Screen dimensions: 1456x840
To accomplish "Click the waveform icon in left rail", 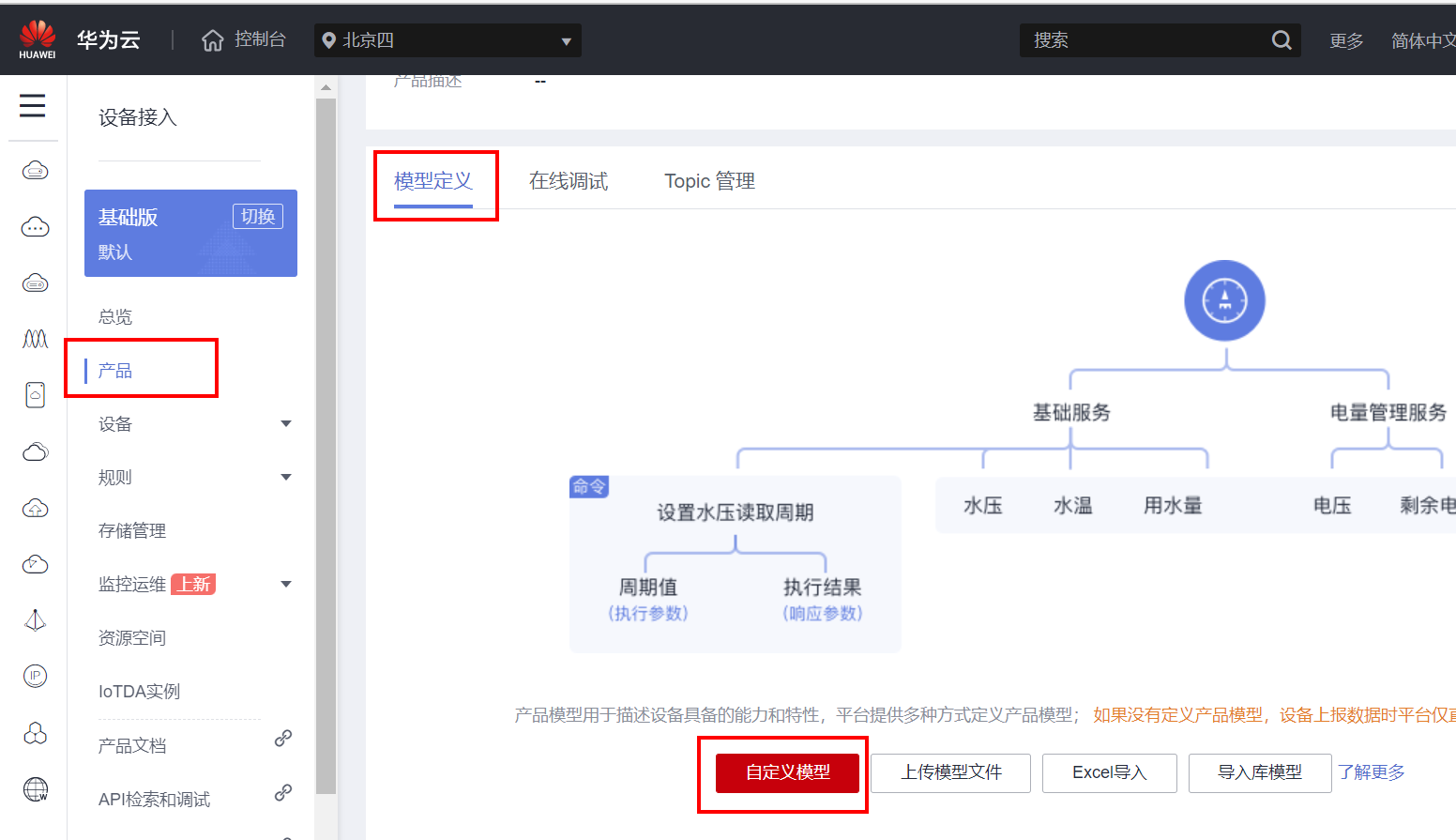I will tap(35, 339).
